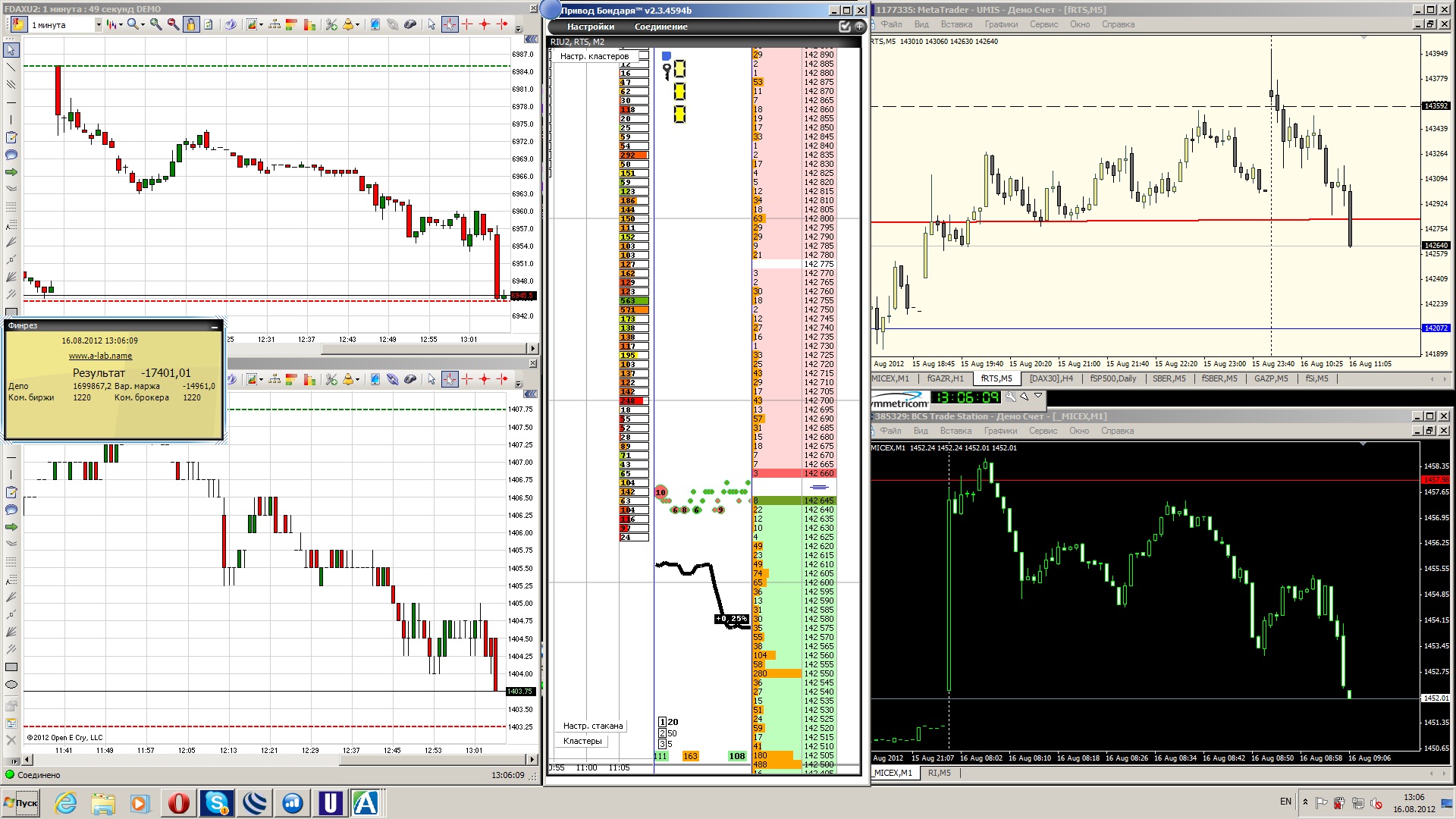Screen dimensions: 1456x819
Task: Expand chart settings dropdown arrow in top toolbar
Action: click(262, 25)
